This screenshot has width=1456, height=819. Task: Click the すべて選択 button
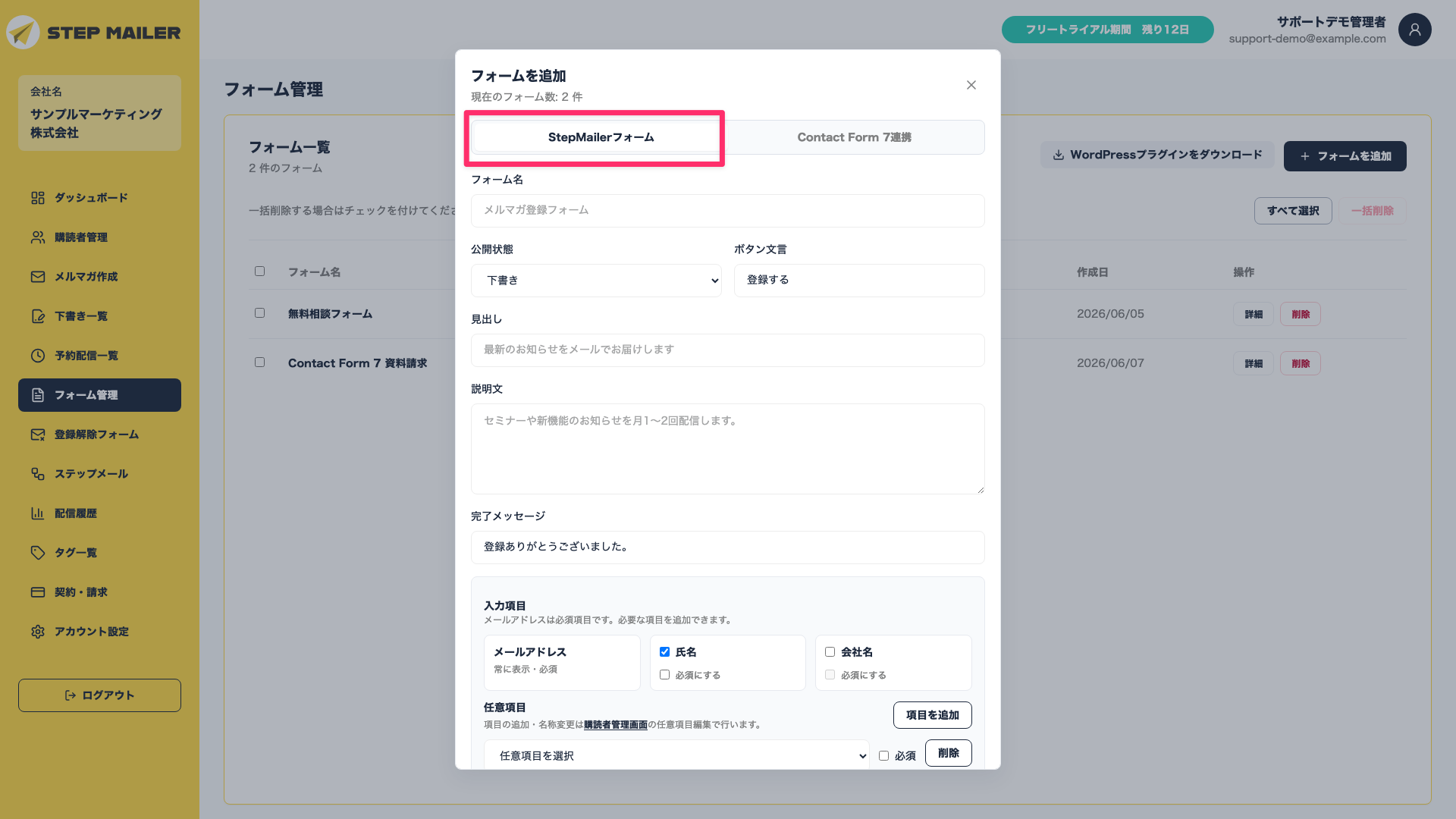point(1293,211)
